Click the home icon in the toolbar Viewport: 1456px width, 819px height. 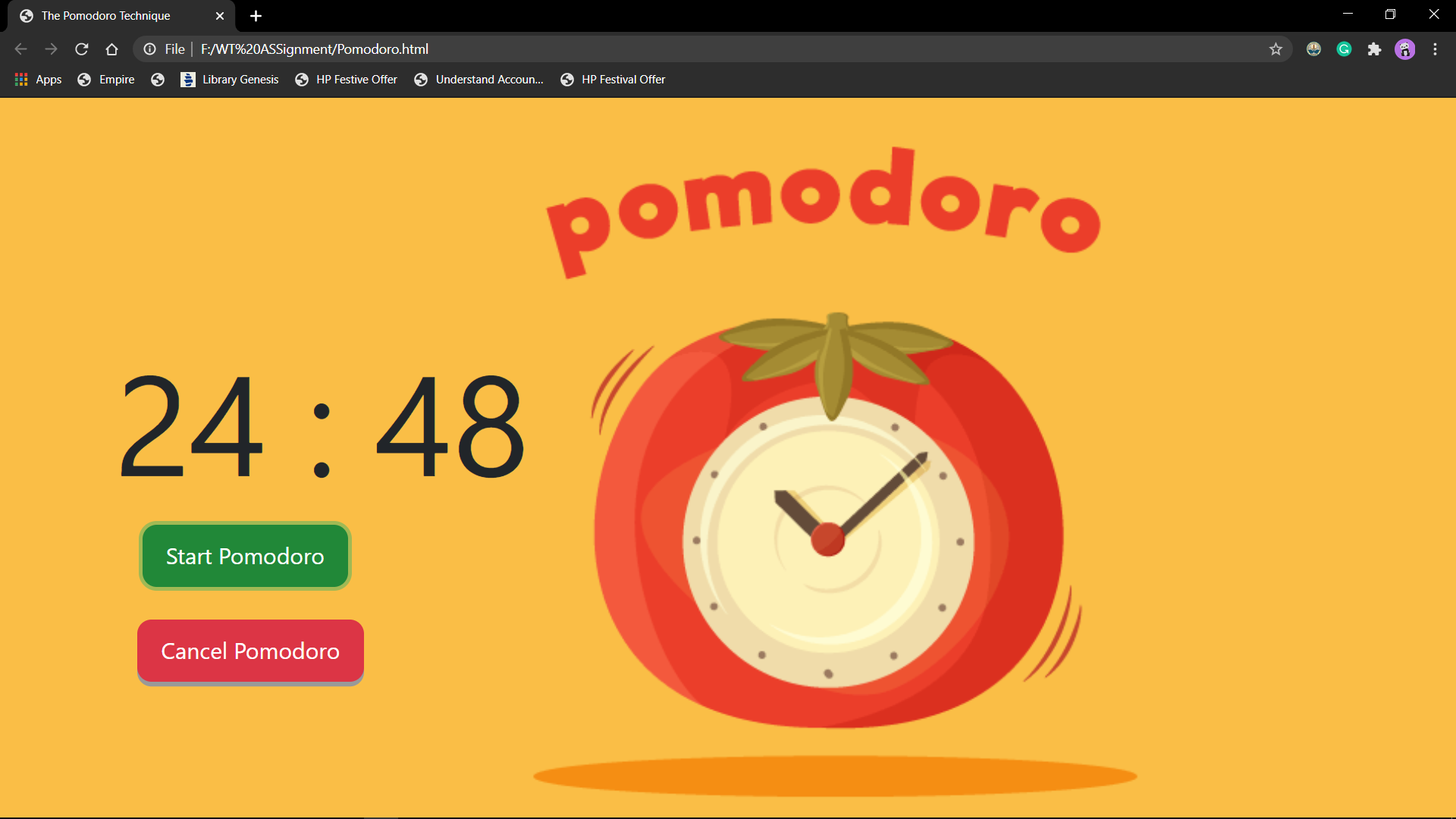click(x=111, y=49)
